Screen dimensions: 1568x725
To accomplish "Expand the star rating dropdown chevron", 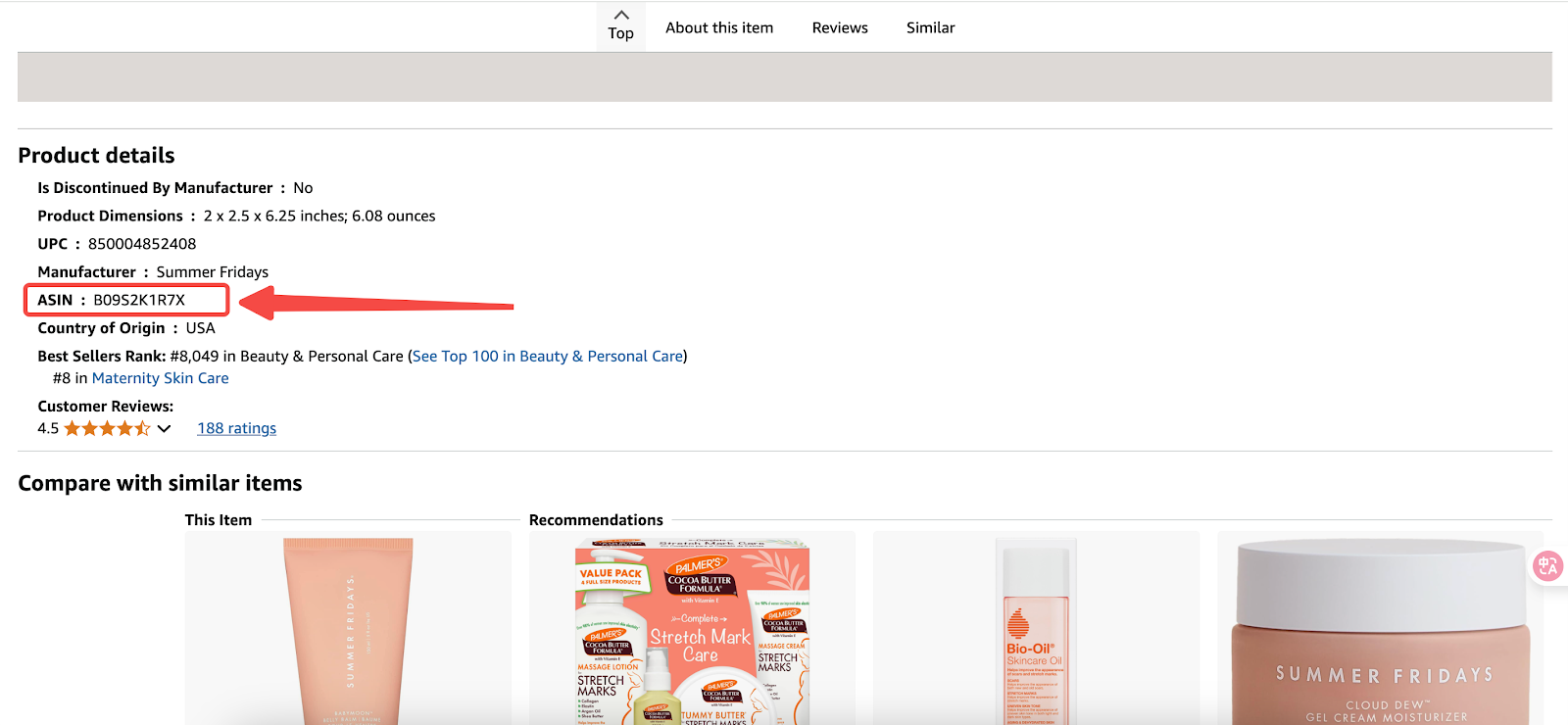I will click(164, 428).
